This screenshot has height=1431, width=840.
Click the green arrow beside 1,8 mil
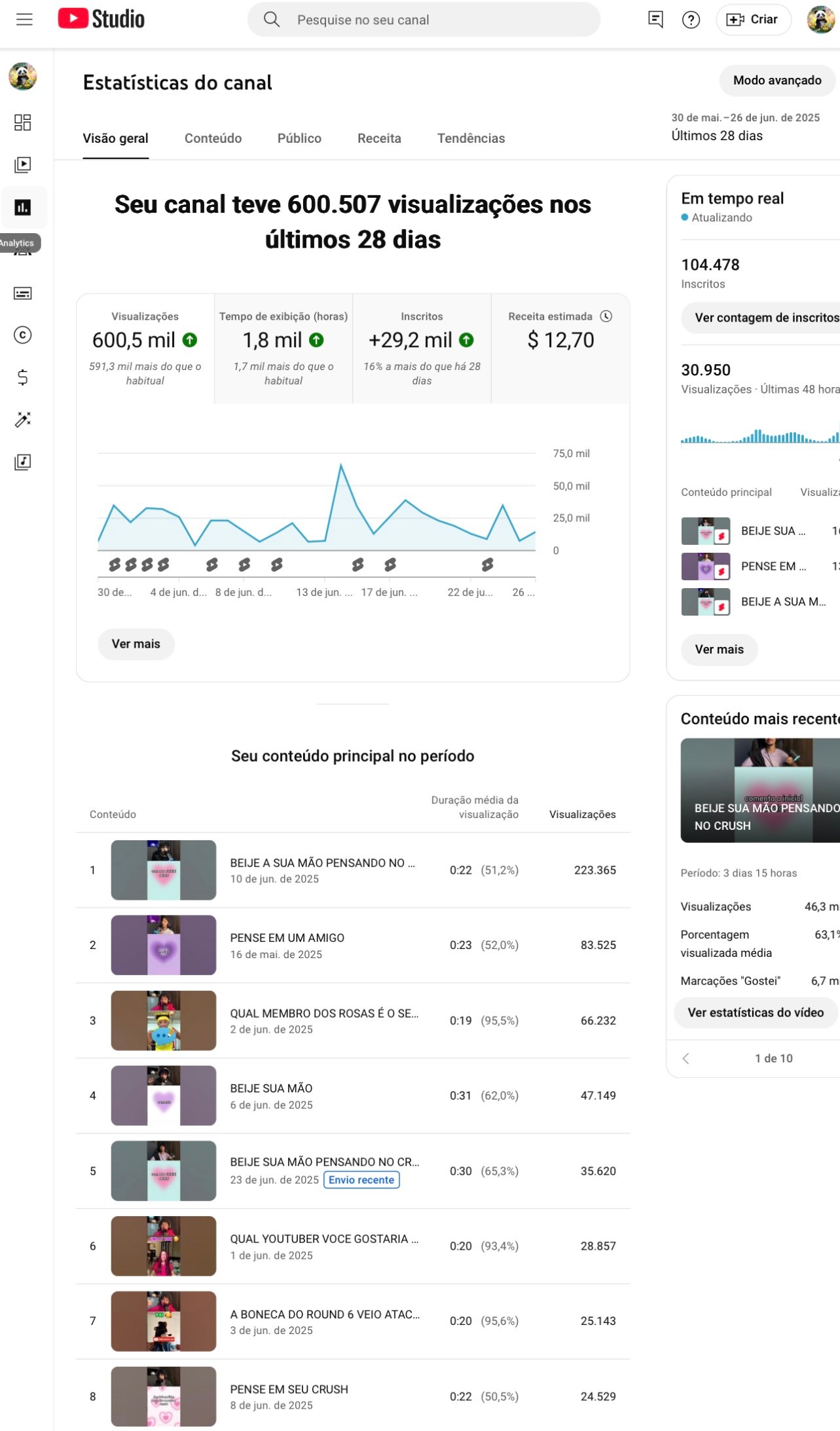[x=316, y=340]
